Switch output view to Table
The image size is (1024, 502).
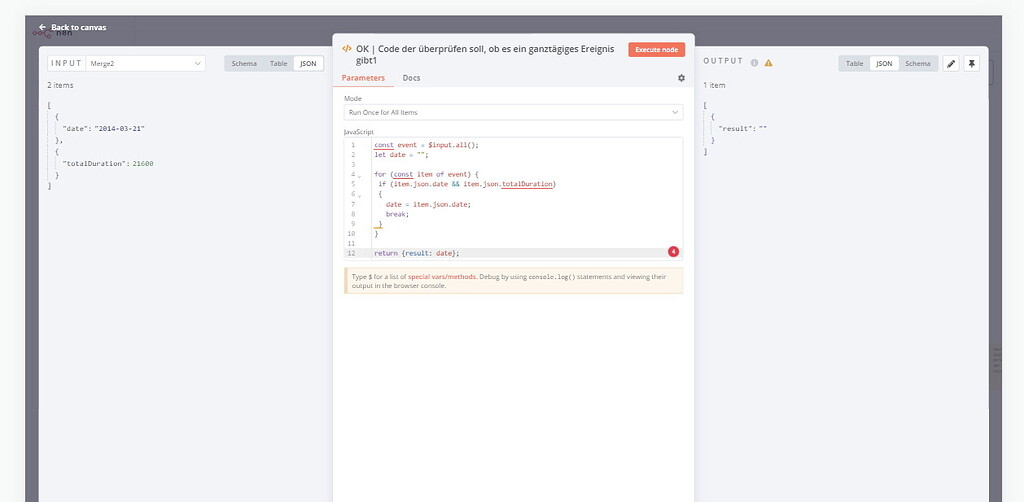point(854,63)
